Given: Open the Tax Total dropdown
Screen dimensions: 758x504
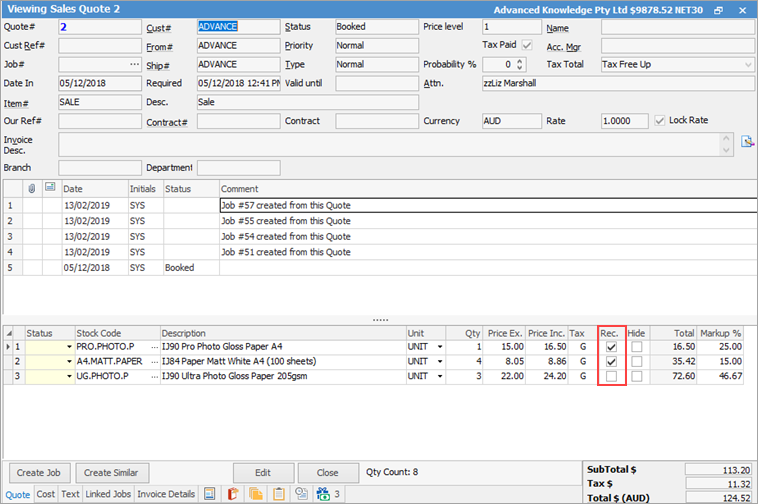Looking at the screenshot, I should pyautogui.click(x=748, y=64).
